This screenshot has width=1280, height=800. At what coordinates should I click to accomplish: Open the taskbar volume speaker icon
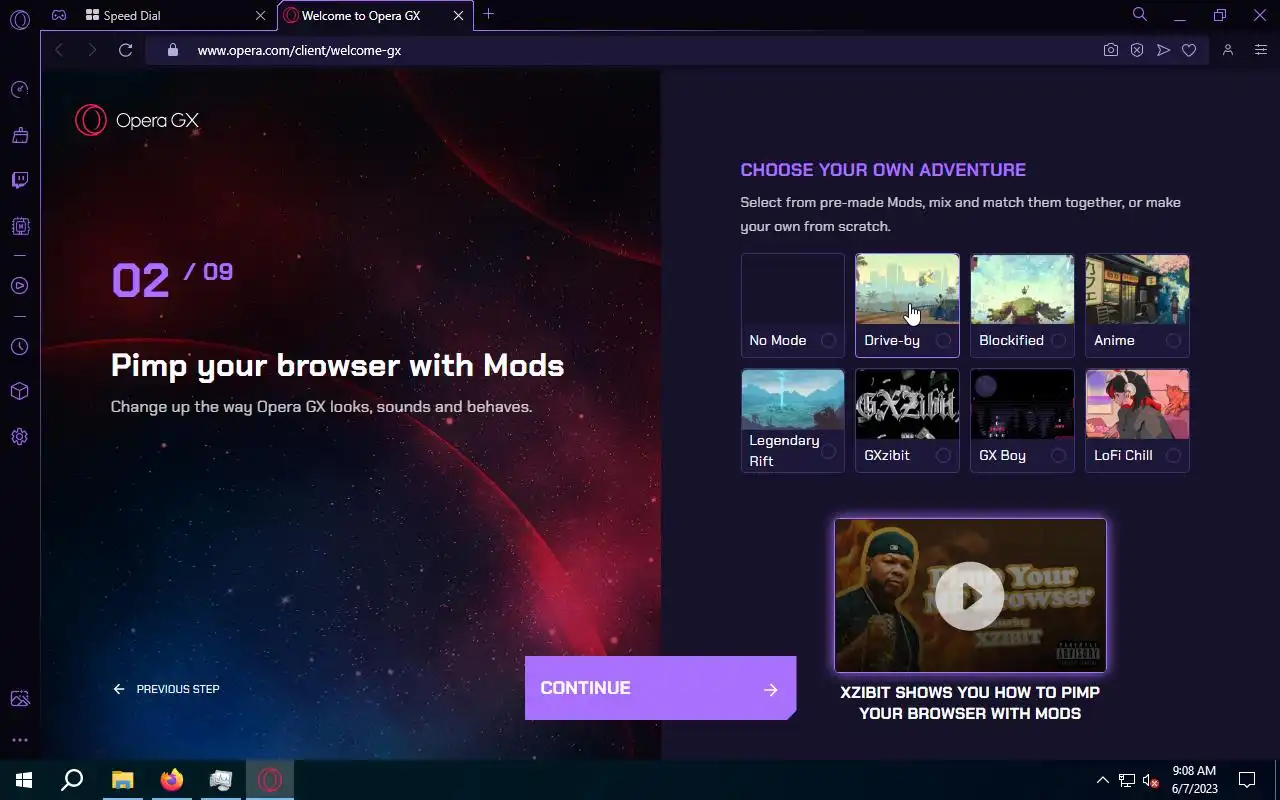(x=1150, y=780)
